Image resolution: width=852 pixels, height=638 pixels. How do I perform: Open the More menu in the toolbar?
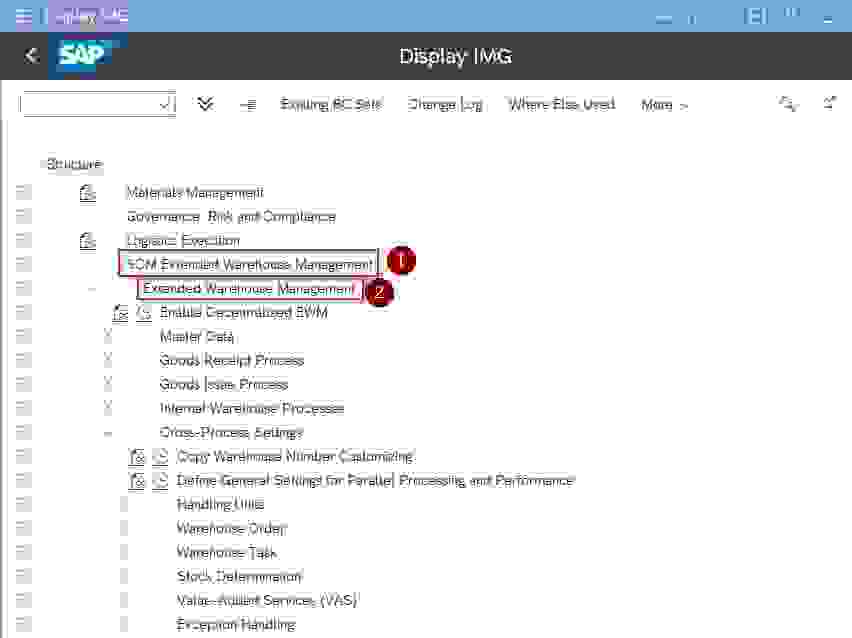[x=662, y=104]
